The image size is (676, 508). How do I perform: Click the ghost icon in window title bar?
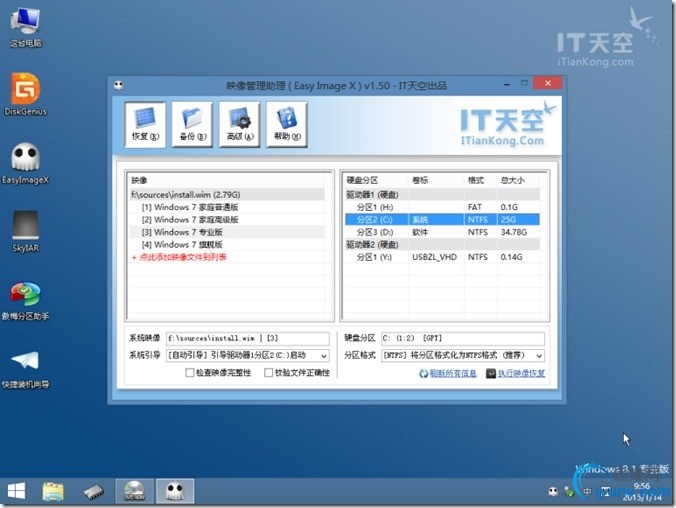click(x=119, y=85)
